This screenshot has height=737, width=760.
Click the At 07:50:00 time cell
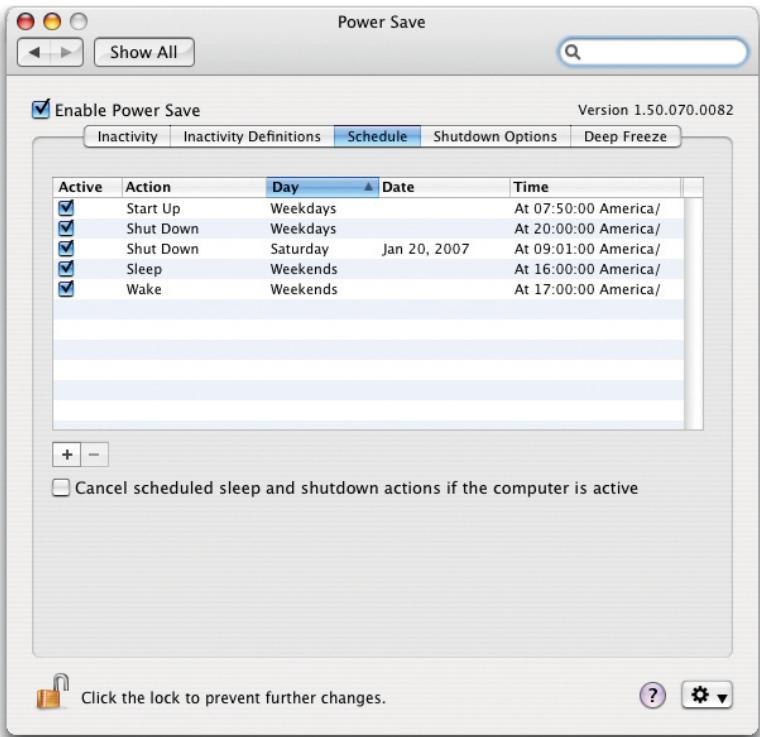587,208
